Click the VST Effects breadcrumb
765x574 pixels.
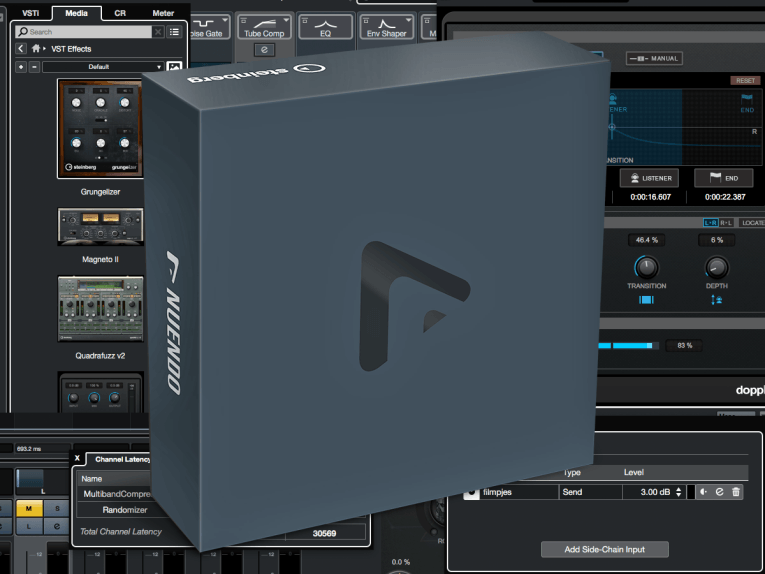71,49
